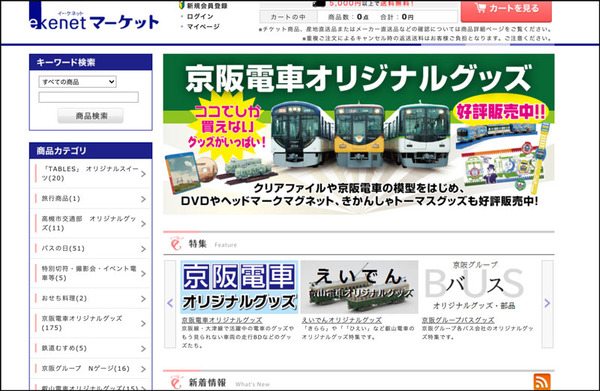
Task: Click the chevron beside 京阪グループ Nゲージ(16)
Action: click(x=143, y=369)
